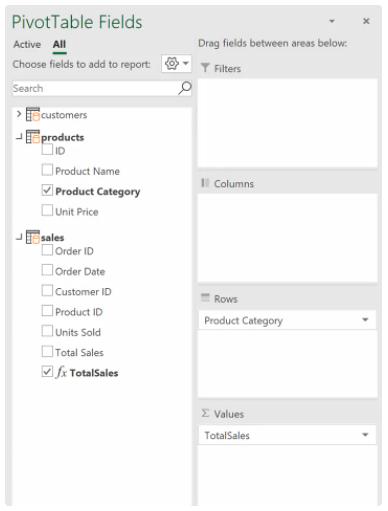The width and height of the screenshot is (388, 511).
Task: Check the products ID field
Action: pos(47,149)
